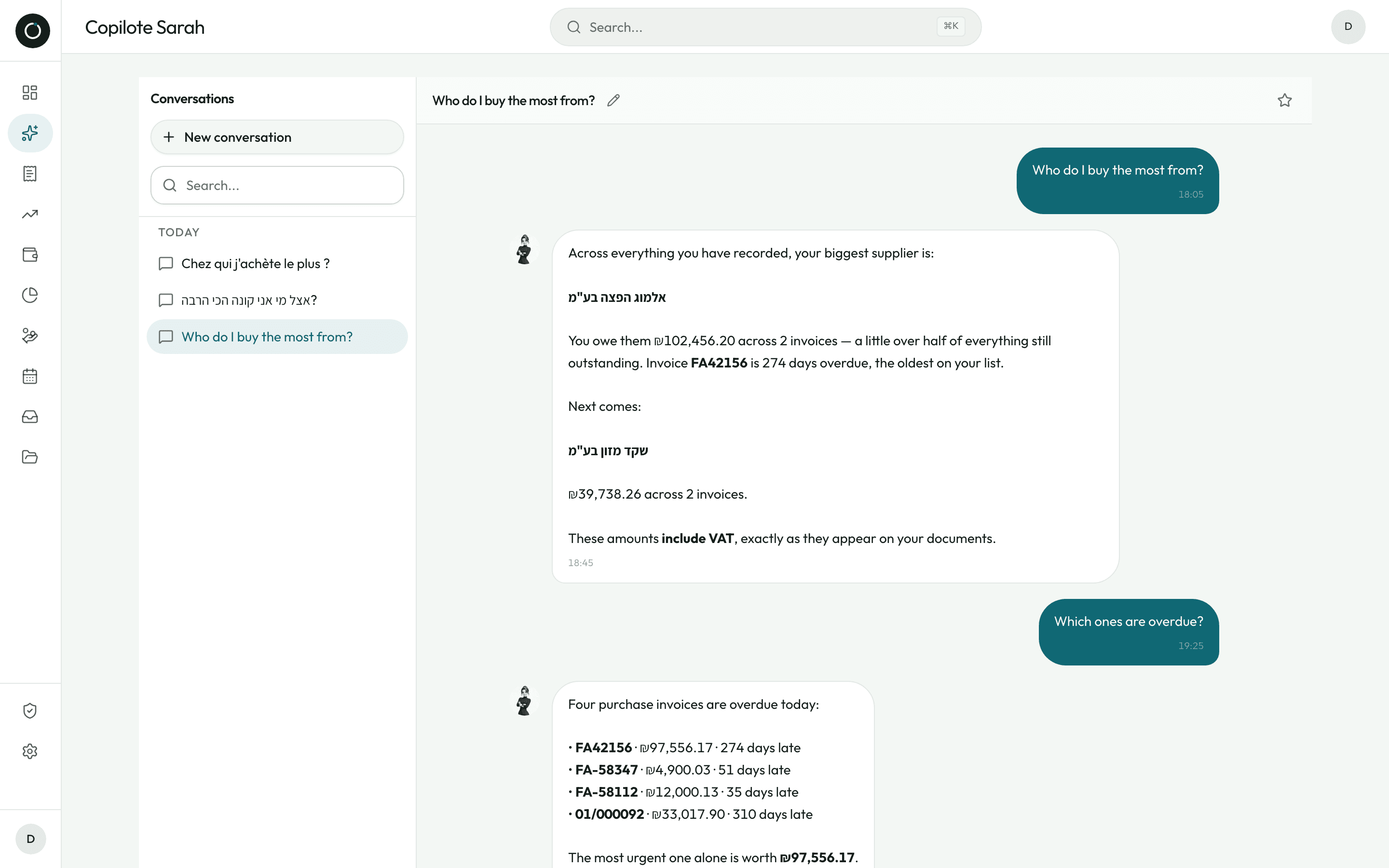
Task: Edit conversation title with pencil icon
Action: 613,100
